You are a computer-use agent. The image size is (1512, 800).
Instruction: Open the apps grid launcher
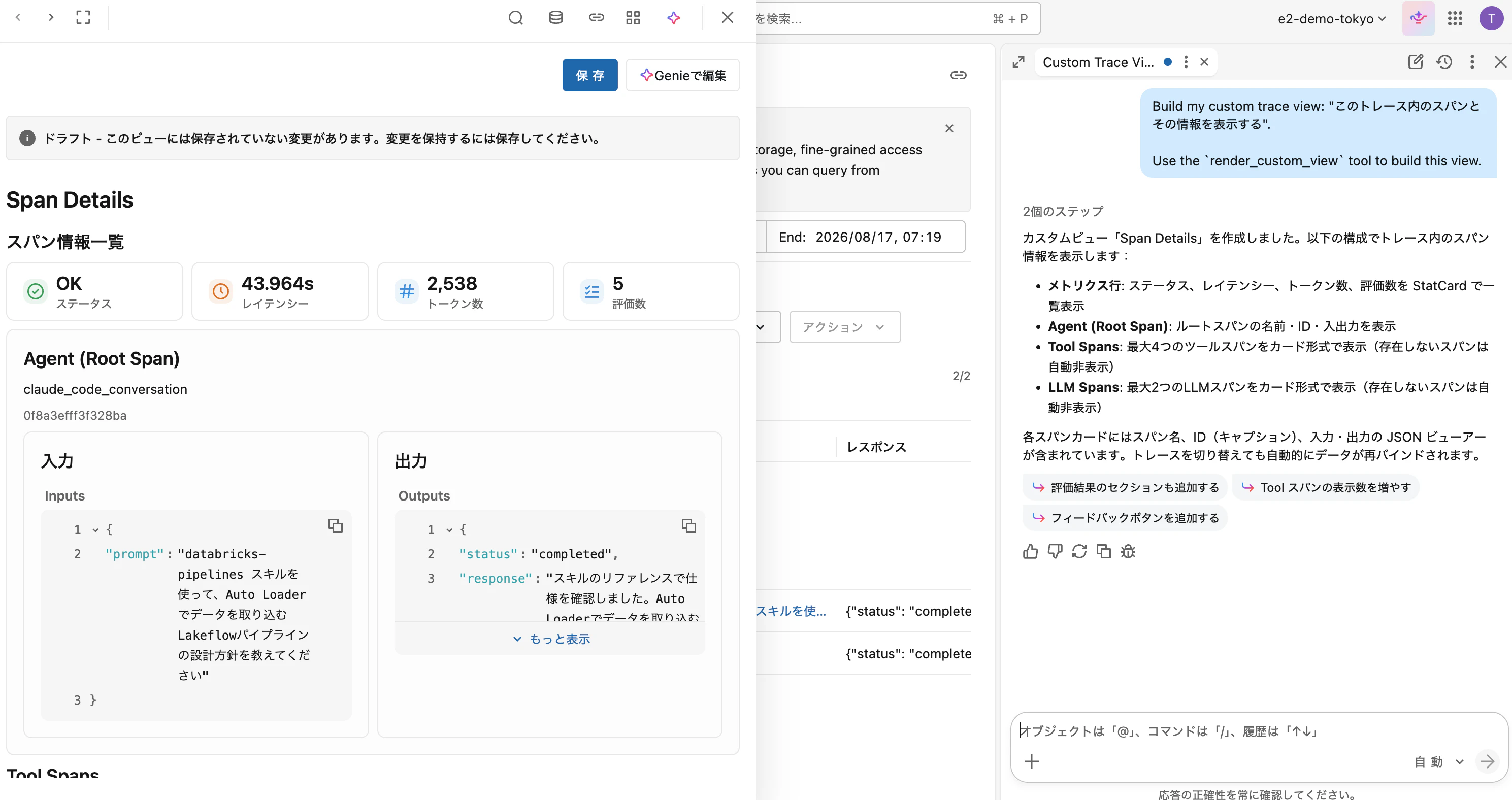coord(1455,18)
